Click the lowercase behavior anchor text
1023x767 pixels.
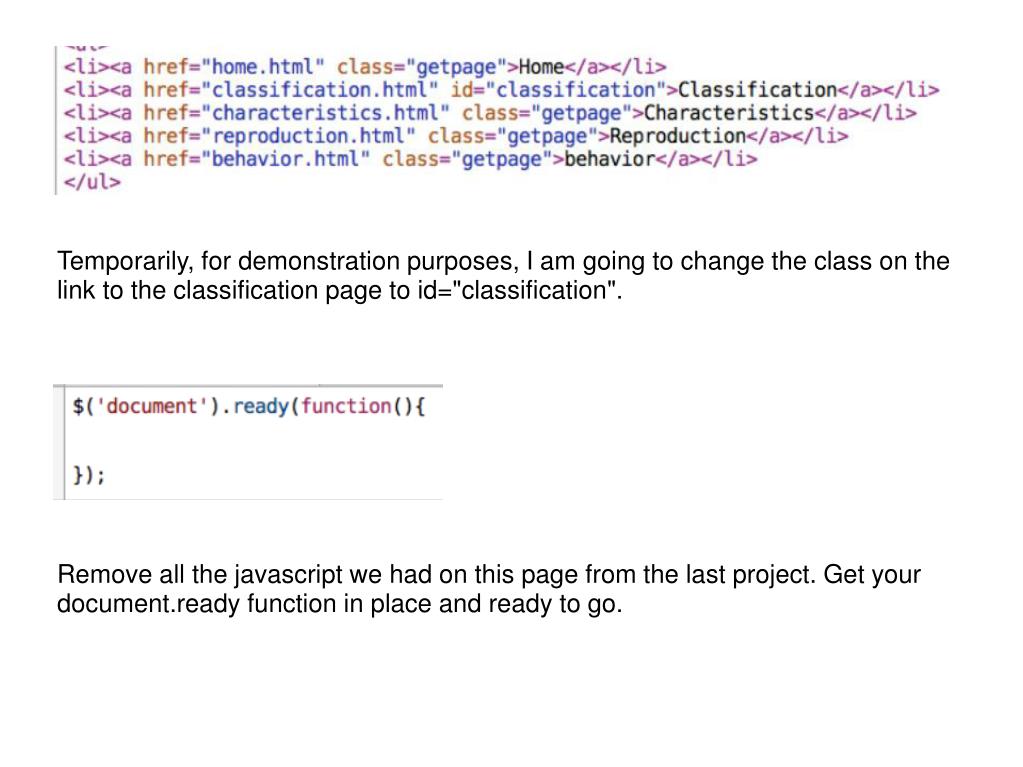point(609,159)
